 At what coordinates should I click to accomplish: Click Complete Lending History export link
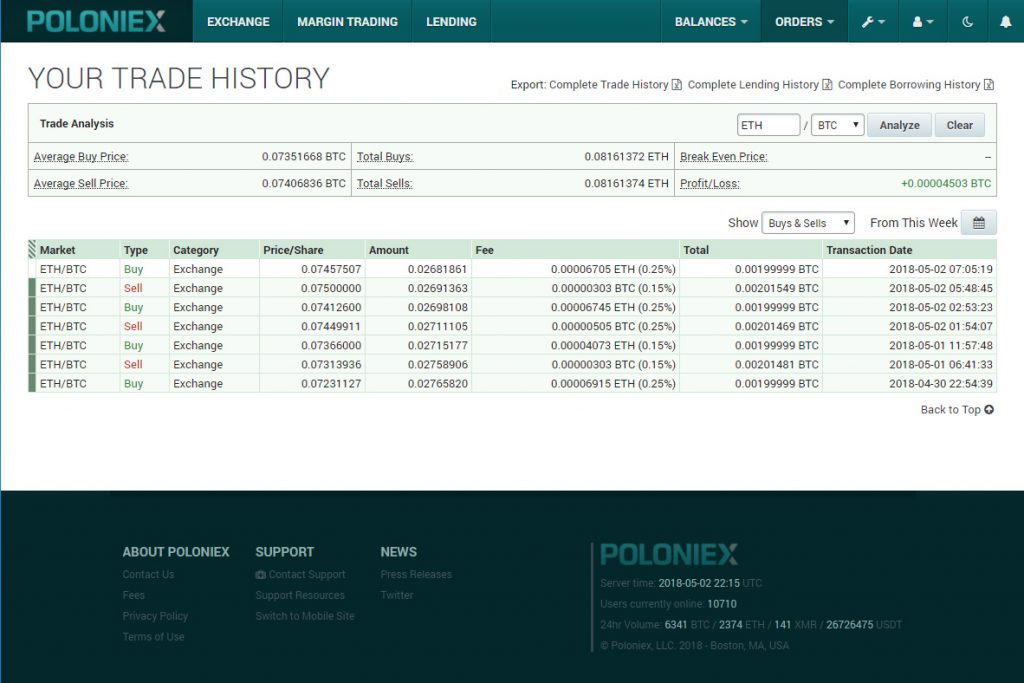(x=753, y=84)
